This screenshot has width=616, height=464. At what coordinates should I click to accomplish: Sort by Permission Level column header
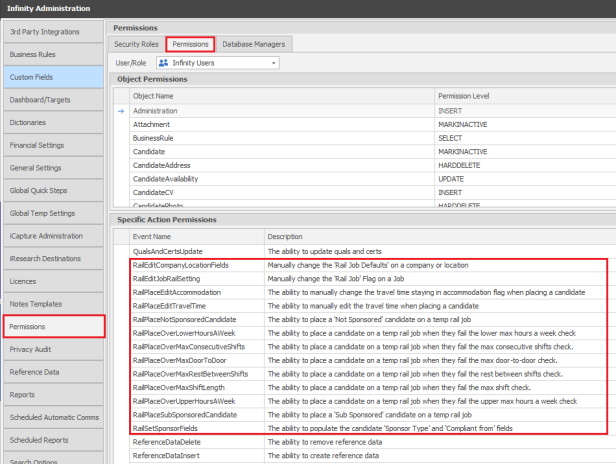coord(525,96)
